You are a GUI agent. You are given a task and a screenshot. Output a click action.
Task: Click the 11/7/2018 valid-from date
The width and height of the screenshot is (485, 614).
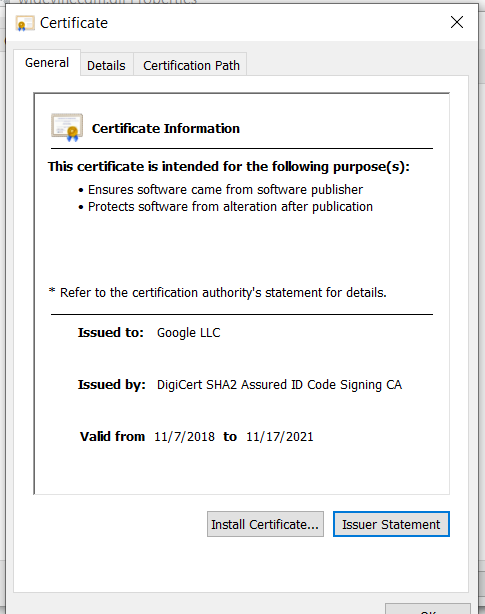(184, 437)
